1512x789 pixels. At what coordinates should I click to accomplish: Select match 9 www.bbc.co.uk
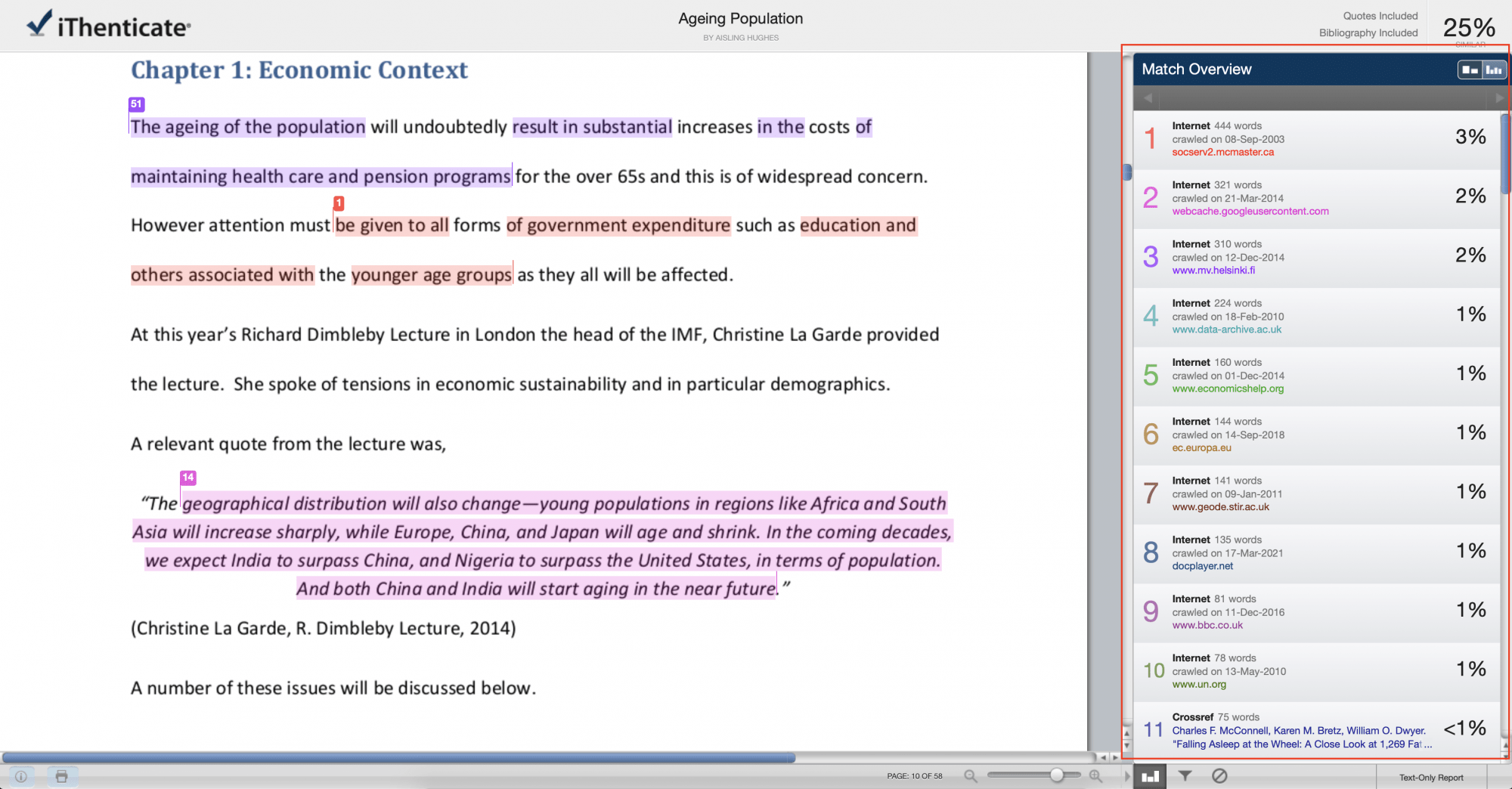[x=1317, y=613]
